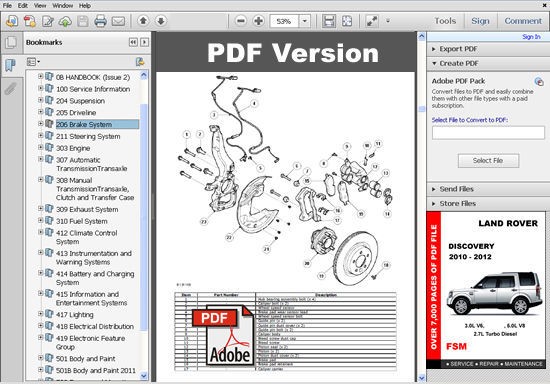Click the edit-document pencil toolbar icon
Screen dimensions: 550x384
[x=47, y=21]
